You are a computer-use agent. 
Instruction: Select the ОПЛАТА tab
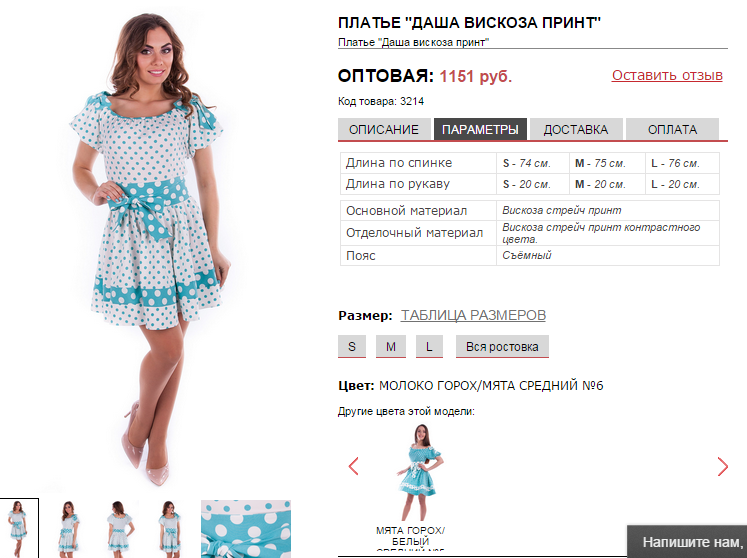coord(672,129)
